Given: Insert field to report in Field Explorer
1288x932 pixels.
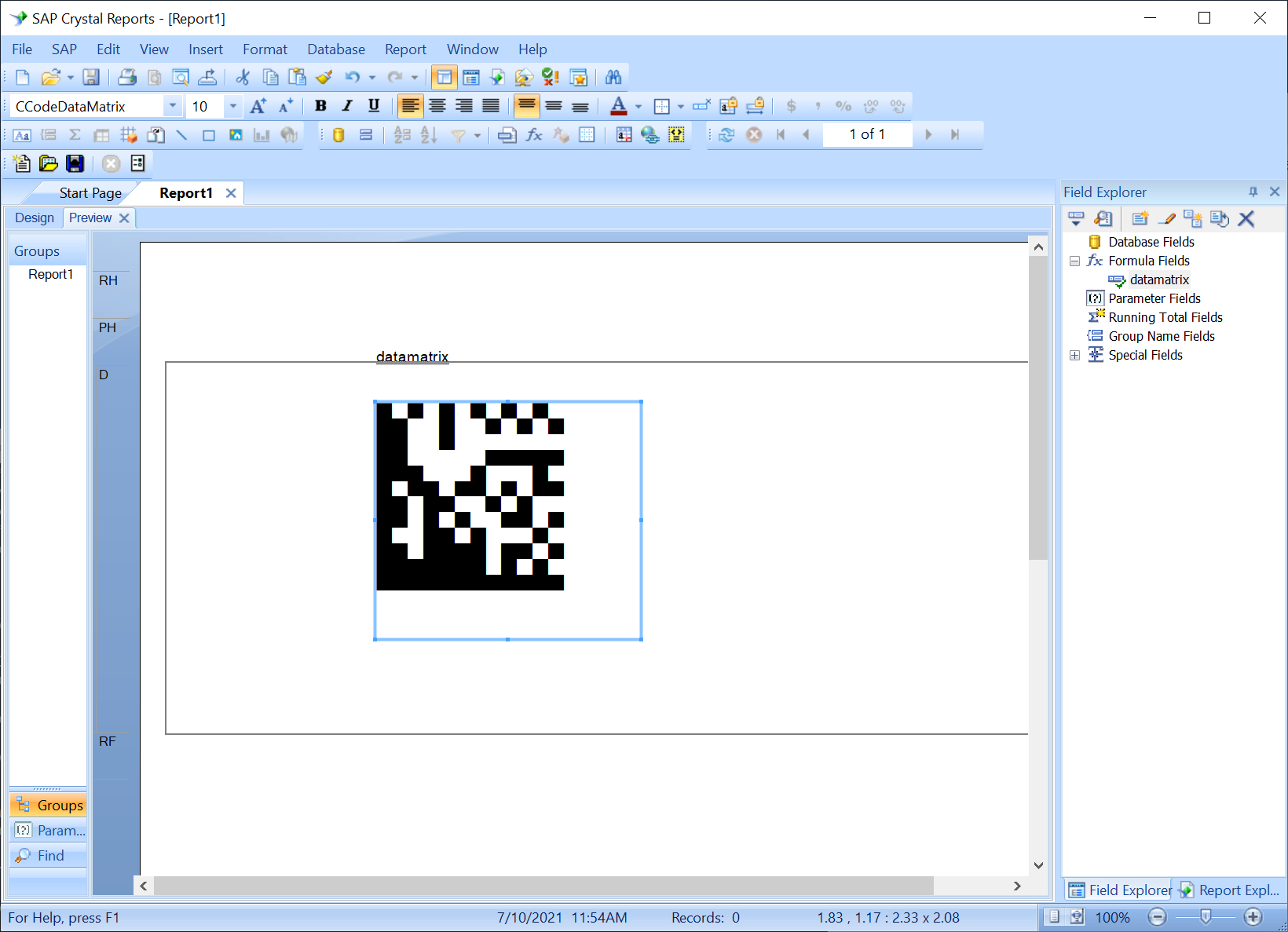Looking at the screenshot, I should [1076, 219].
